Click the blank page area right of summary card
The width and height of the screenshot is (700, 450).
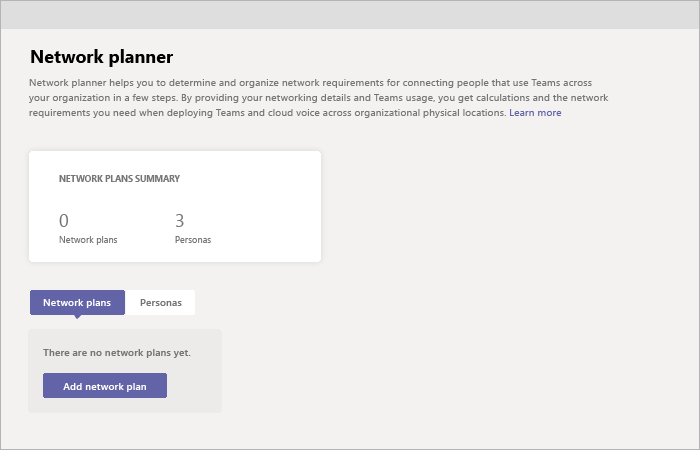click(x=500, y=210)
